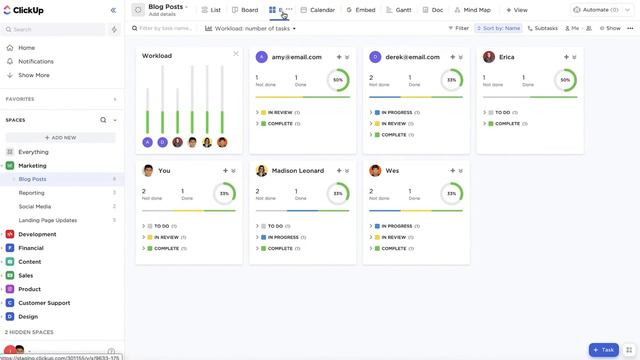640x360 pixels.
Task: Open the lightning quick-action icon beside Search
Action: point(114,29)
